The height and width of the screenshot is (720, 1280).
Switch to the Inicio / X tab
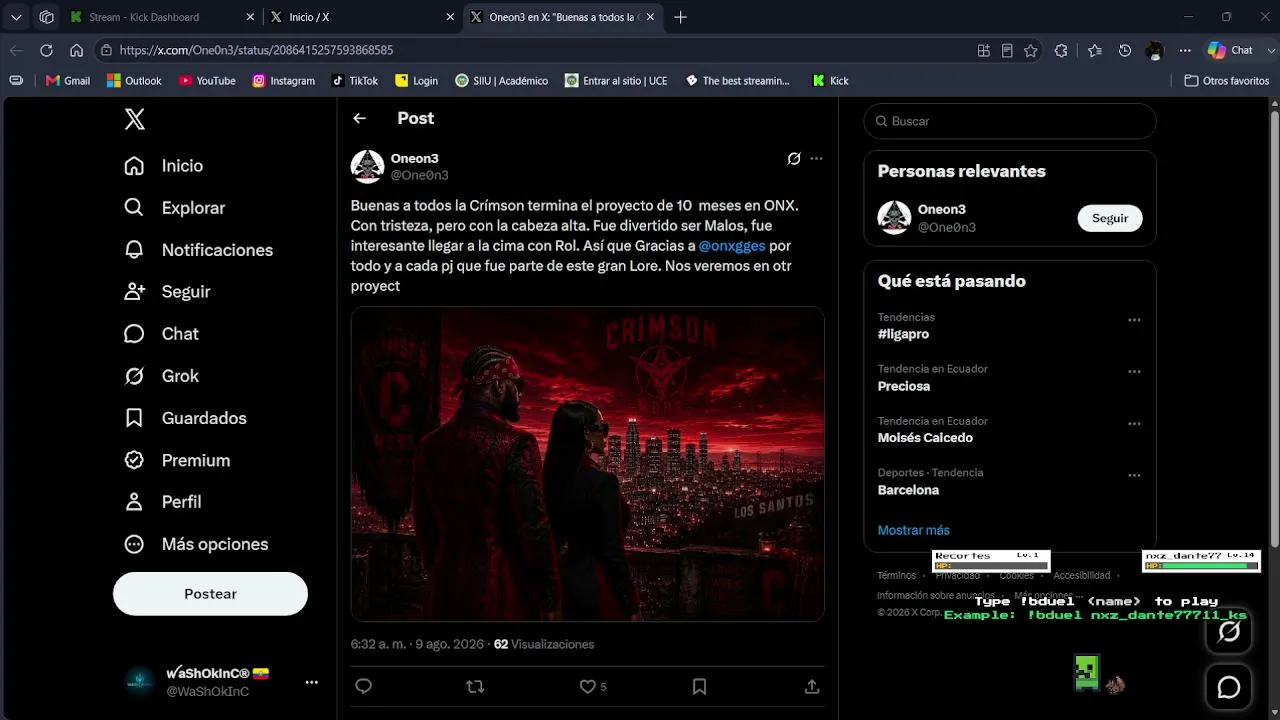[x=360, y=17]
